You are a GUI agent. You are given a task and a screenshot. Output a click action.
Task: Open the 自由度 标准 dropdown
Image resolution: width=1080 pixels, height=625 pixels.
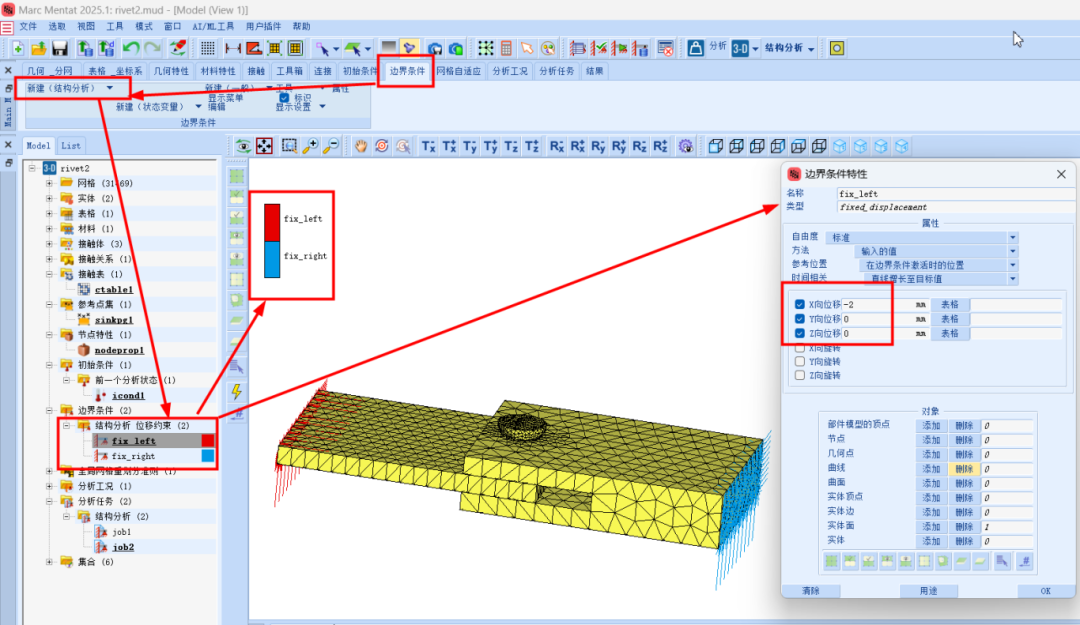(1012, 238)
